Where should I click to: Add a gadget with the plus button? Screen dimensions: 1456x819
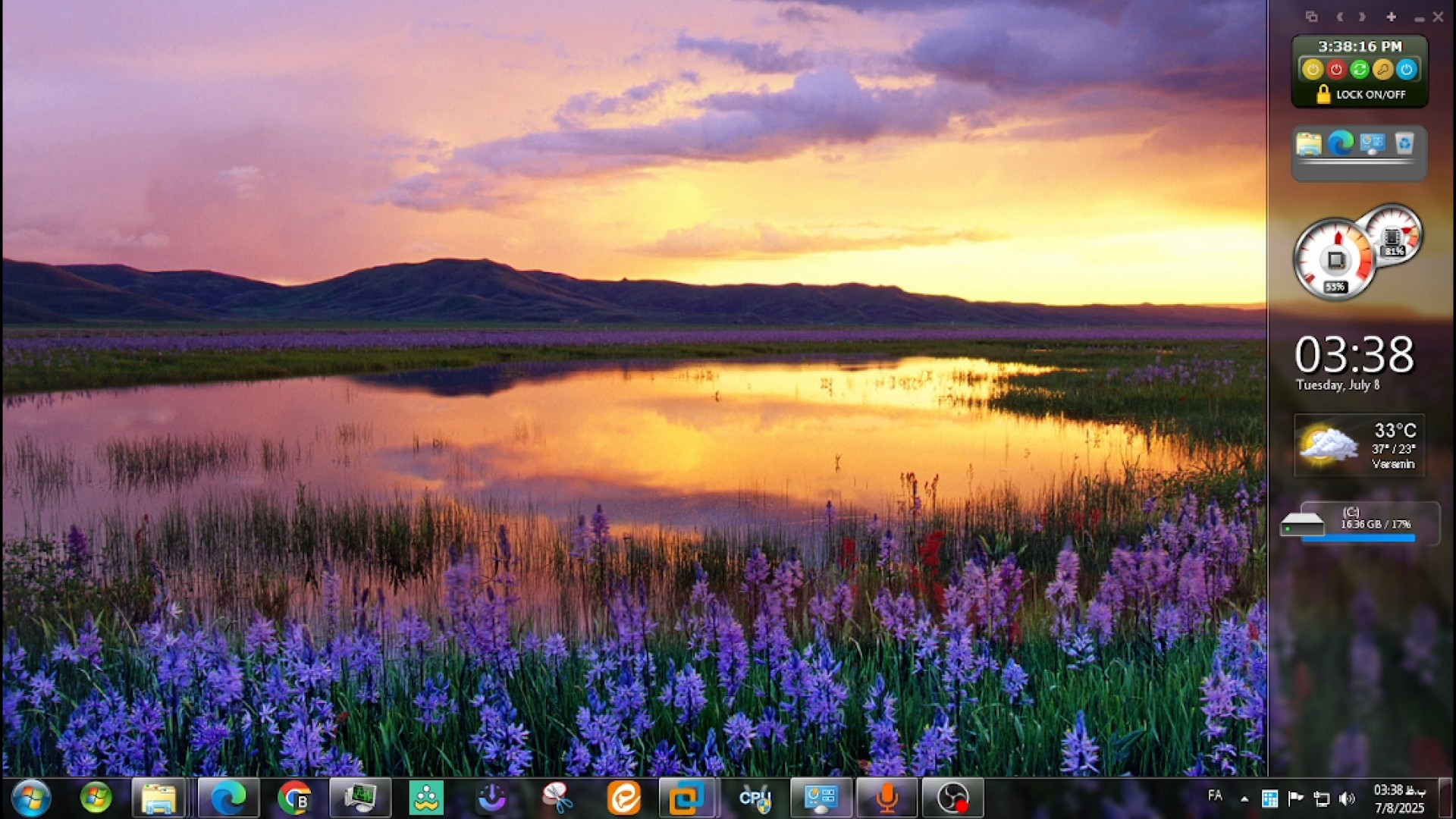pyautogui.click(x=1391, y=17)
